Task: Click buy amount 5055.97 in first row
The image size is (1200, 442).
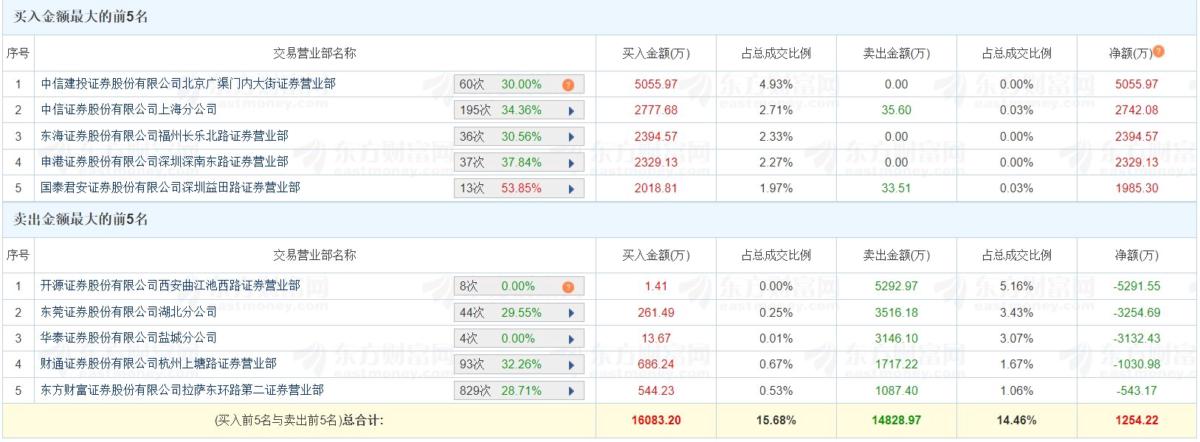Action: pos(656,84)
